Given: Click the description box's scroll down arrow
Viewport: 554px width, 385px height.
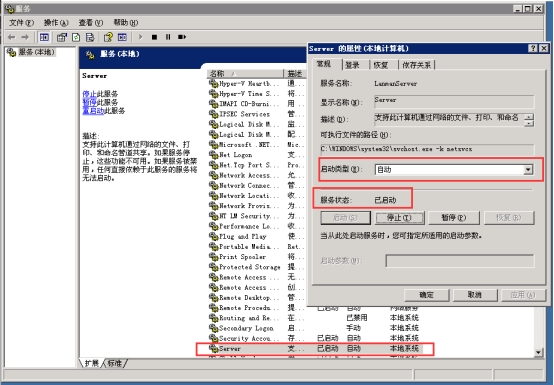Looking at the screenshot, I should point(529,124).
